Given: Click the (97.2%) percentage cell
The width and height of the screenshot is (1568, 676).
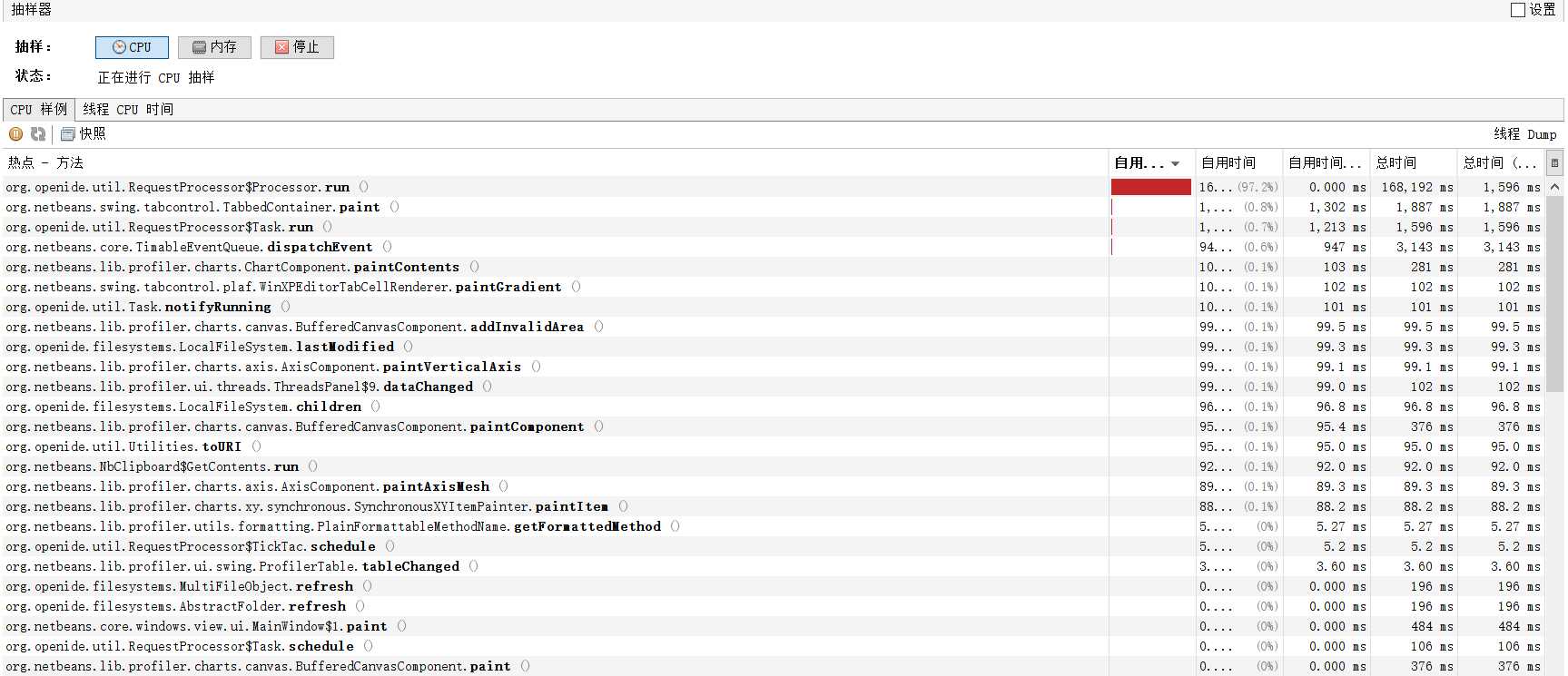Looking at the screenshot, I should tap(1257, 187).
